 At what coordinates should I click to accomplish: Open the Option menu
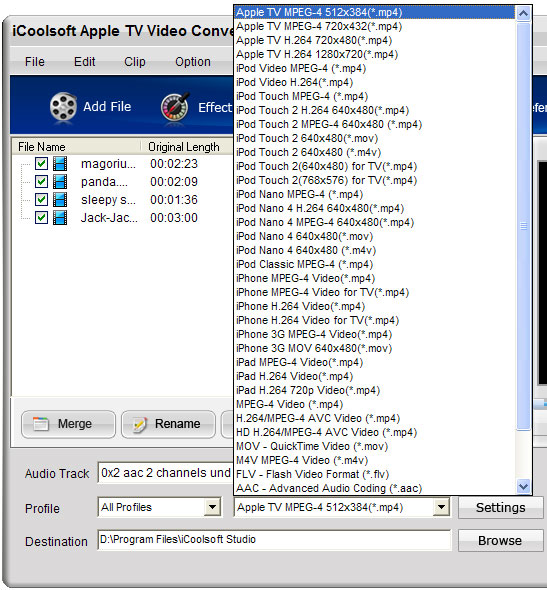(193, 61)
